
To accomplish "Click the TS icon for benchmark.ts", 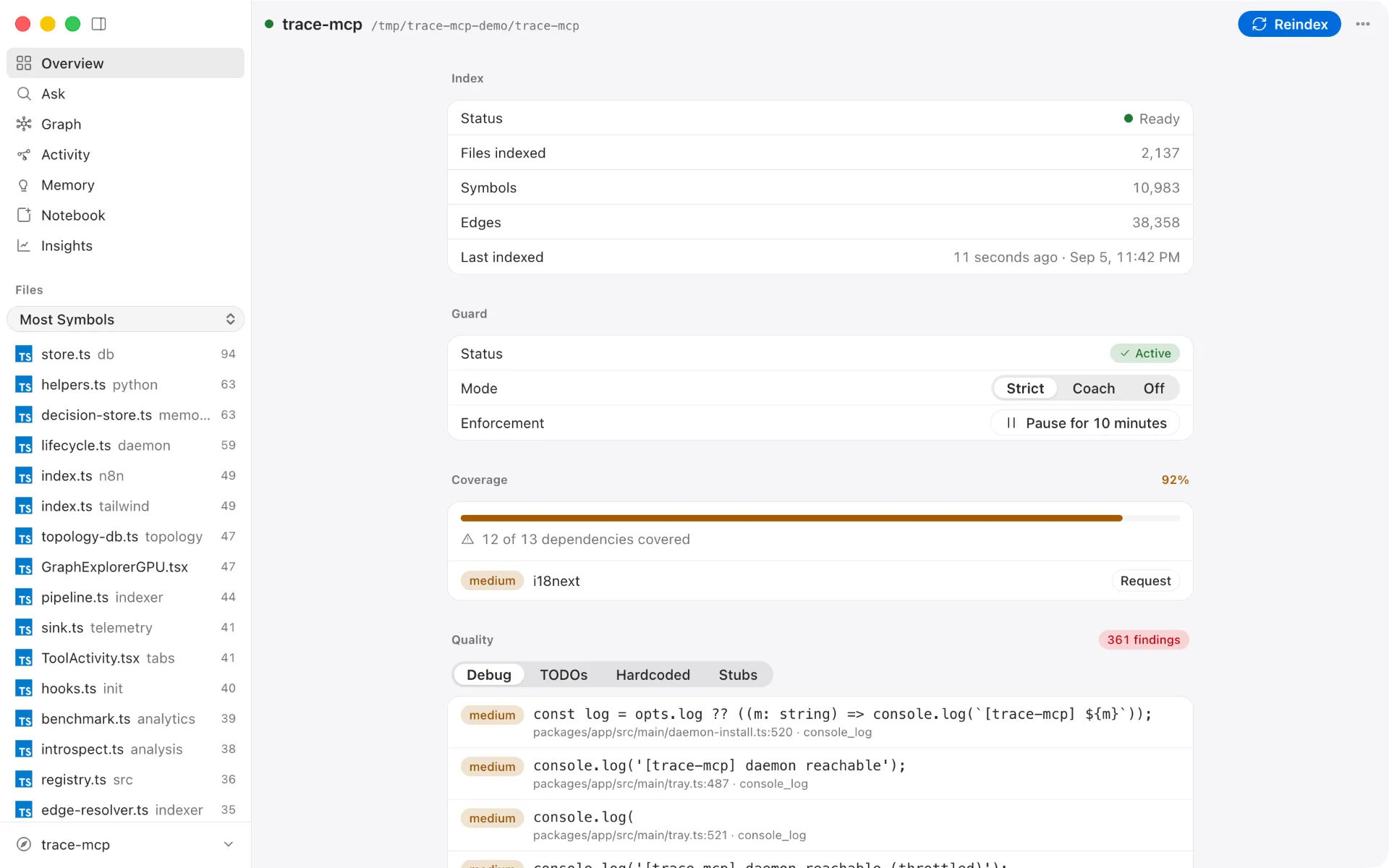I will [24, 719].
